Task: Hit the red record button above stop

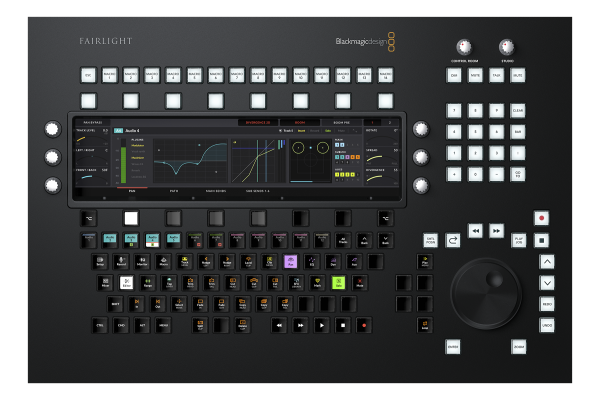Action: pos(541,218)
